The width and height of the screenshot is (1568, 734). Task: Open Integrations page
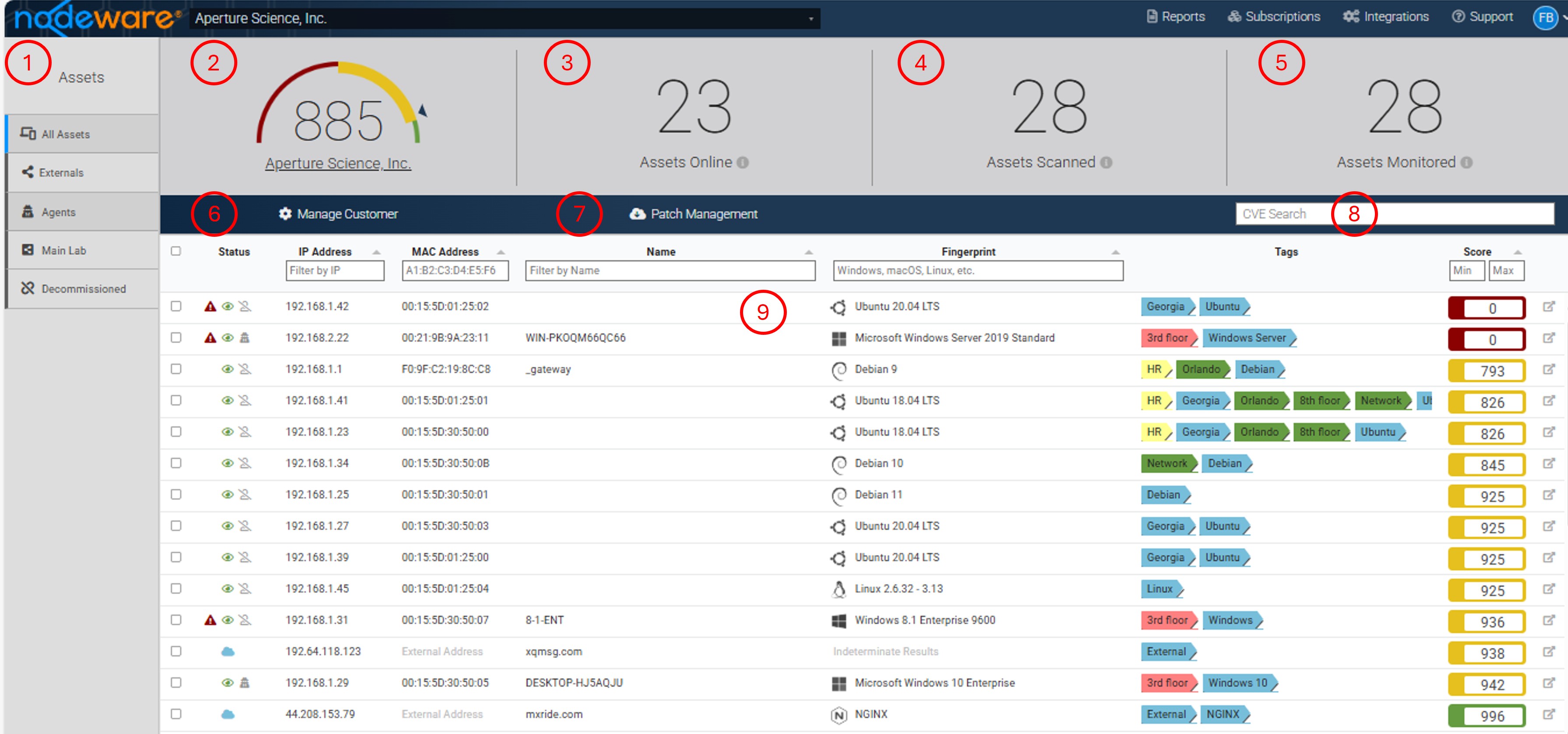(x=1386, y=17)
